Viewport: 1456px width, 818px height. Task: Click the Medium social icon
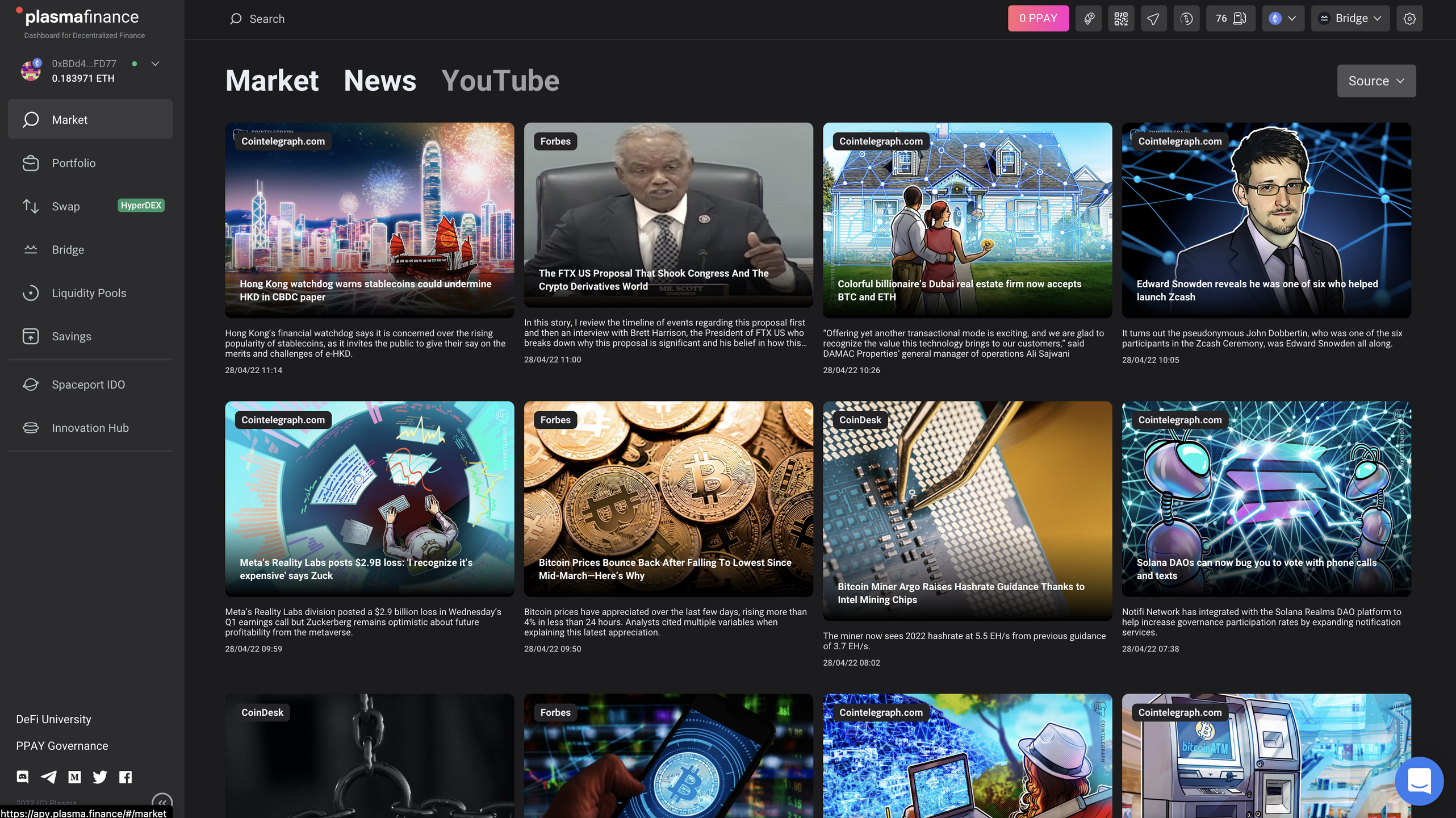[x=74, y=777]
